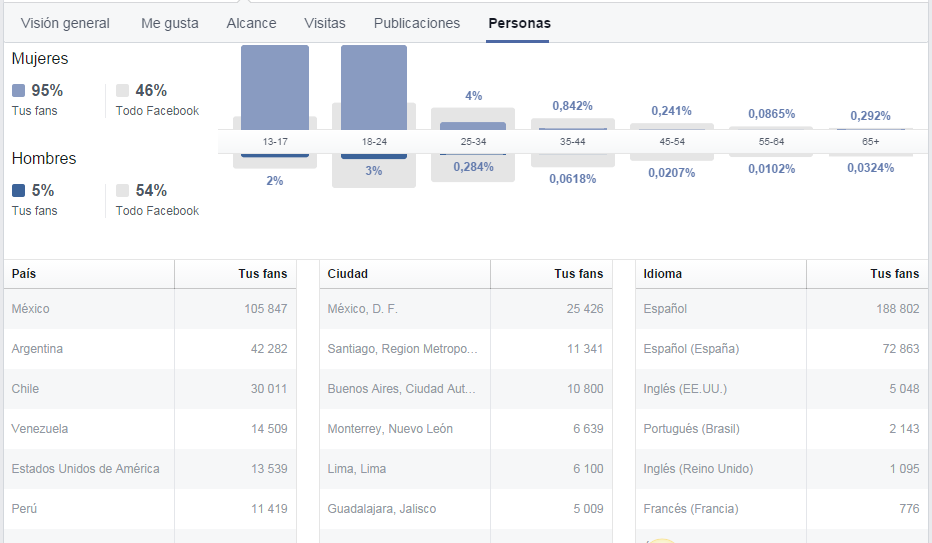Click the Idioma column header

[x=721, y=274]
